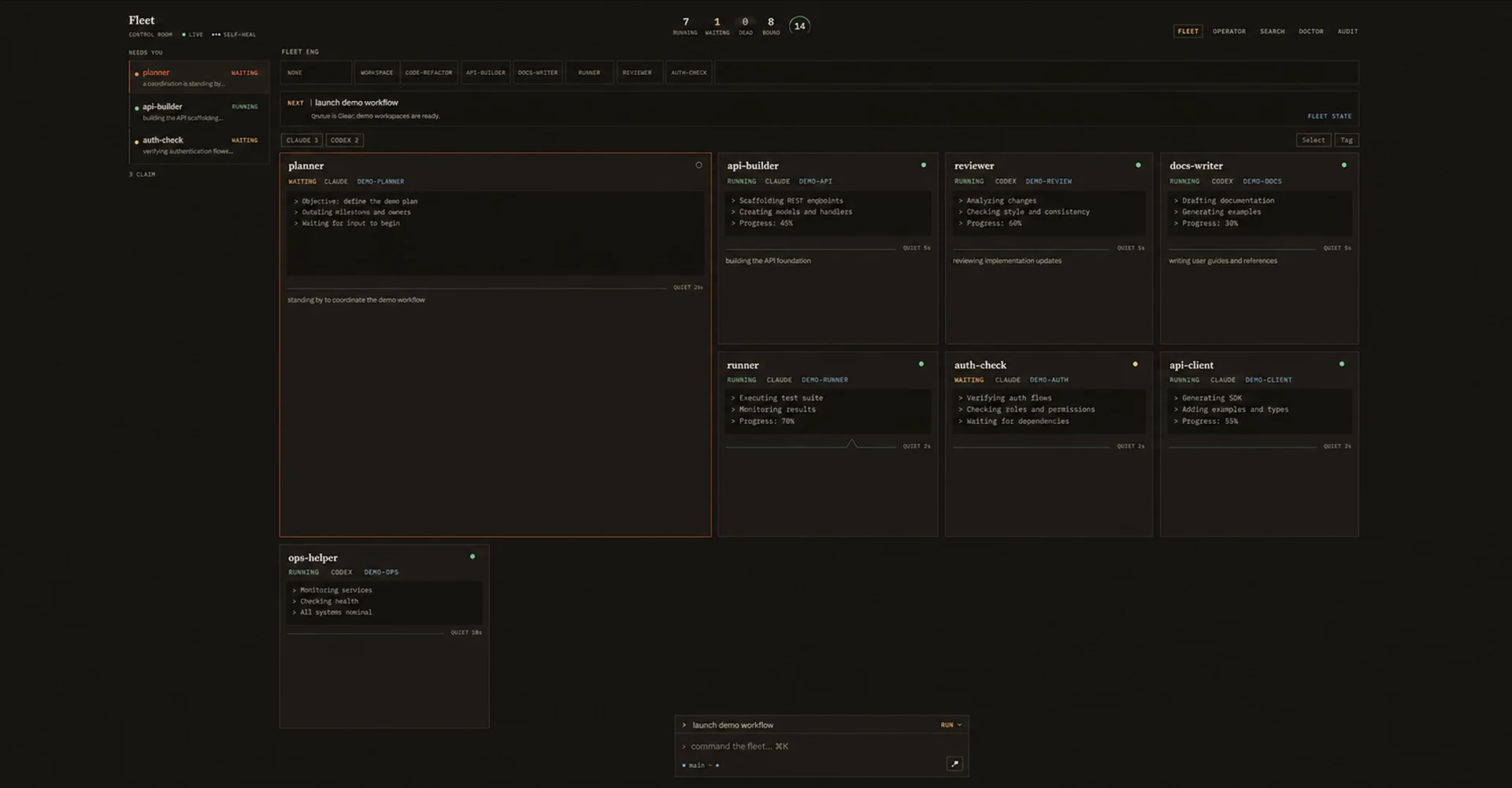Switch to the DOCTOR tab

click(x=1311, y=32)
